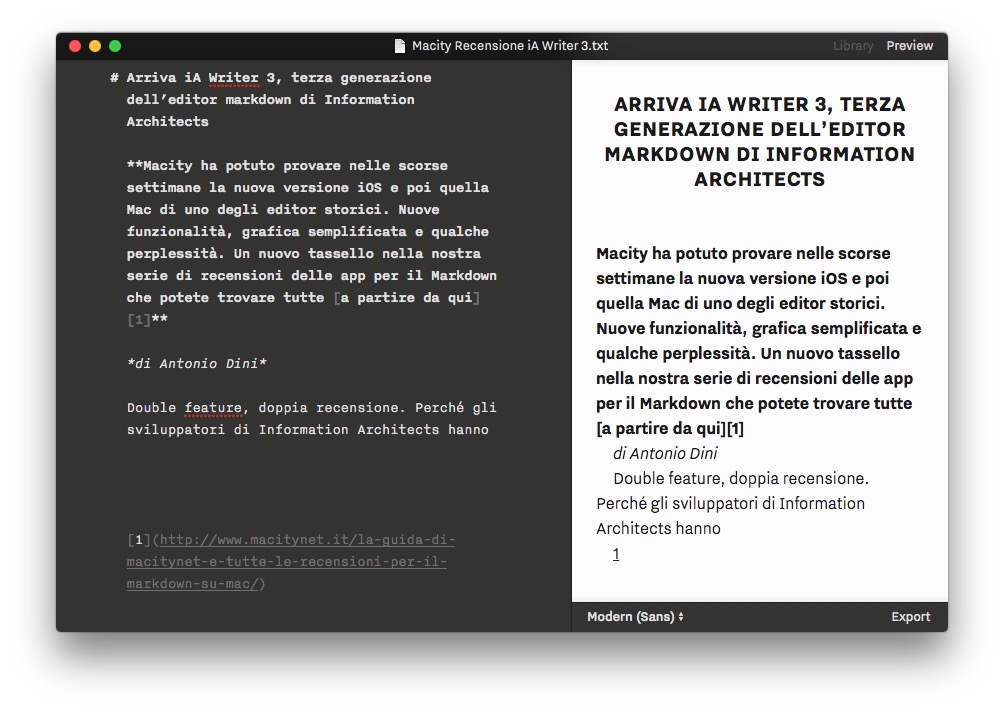The height and width of the screenshot is (712, 1004).
Task: Click the word Architects in the editor heading
Action: click(168, 122)
